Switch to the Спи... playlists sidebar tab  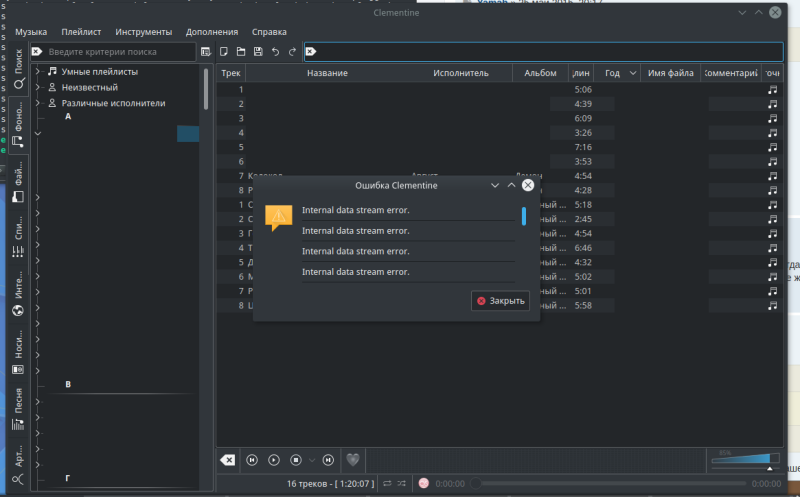tap(18, 236)
